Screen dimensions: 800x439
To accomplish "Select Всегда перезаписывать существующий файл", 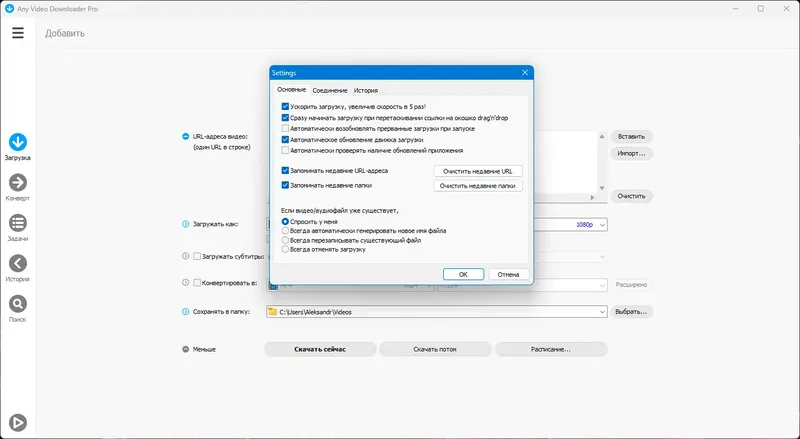I will coord(285,240).
